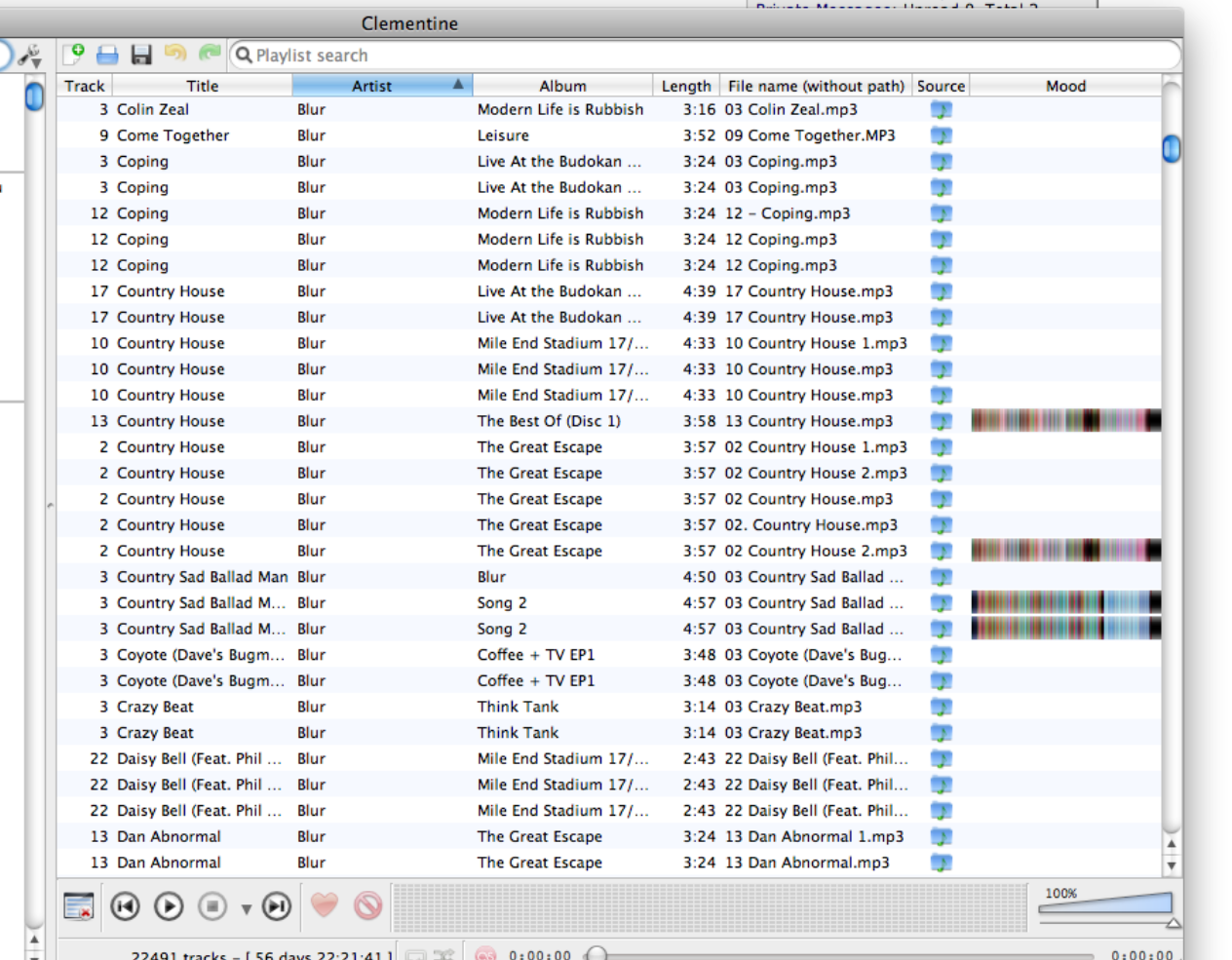This screenshot has width=1232, height=960.
Task: Select the Colin Zeal title
Action: coord(153,109)
